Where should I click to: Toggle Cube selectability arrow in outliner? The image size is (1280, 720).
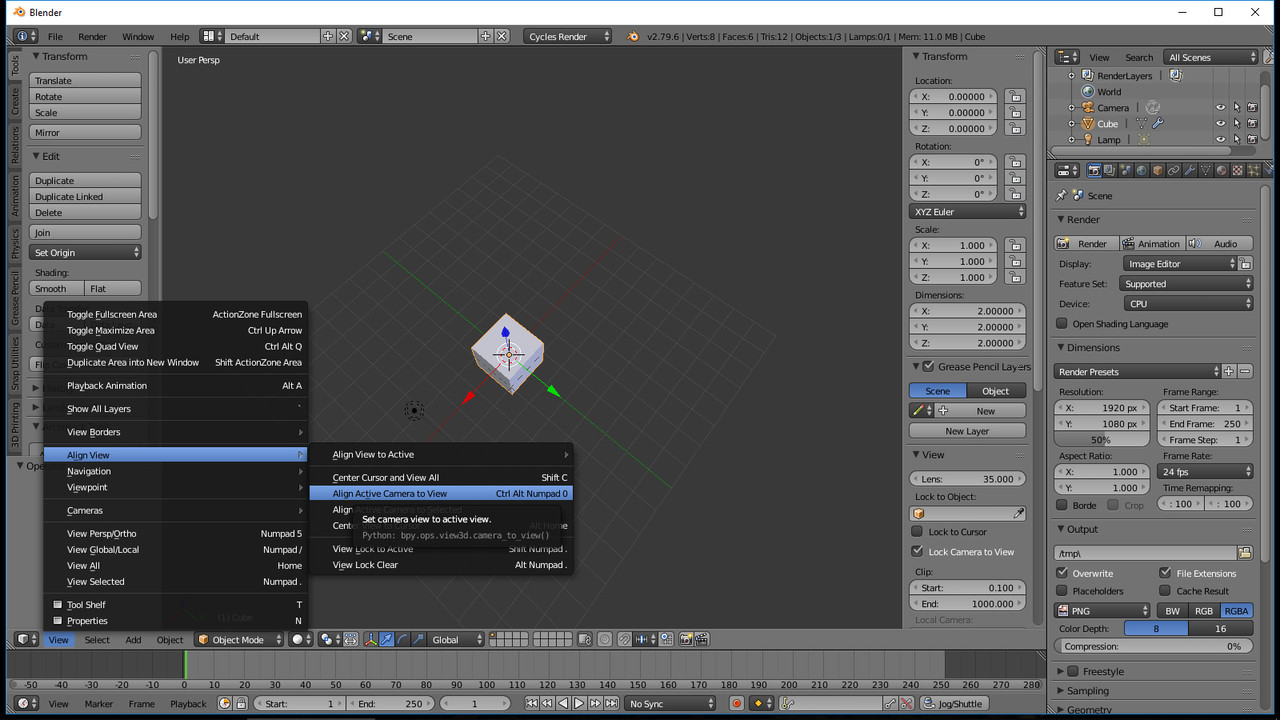1236,123
